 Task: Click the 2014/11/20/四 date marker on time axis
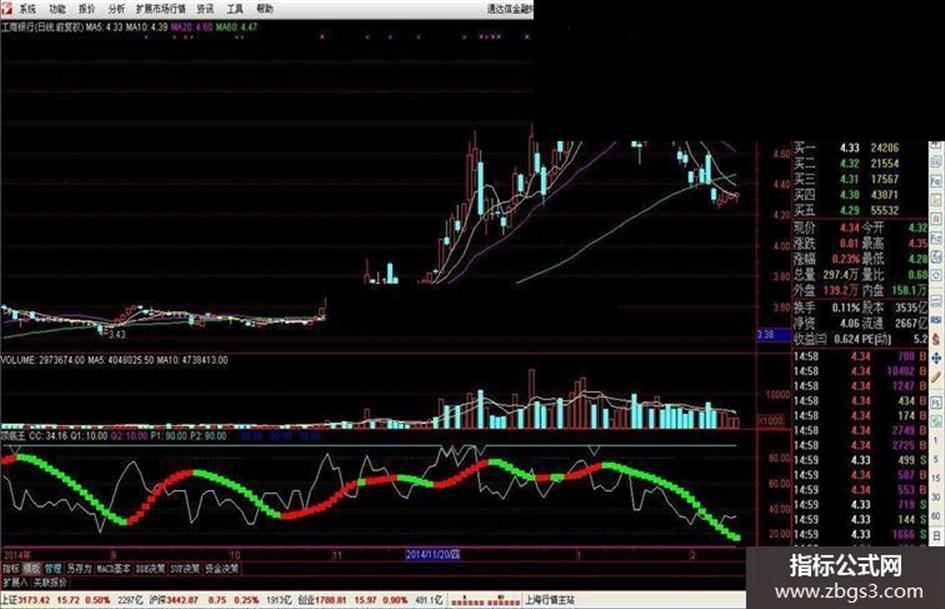point(433,554)
